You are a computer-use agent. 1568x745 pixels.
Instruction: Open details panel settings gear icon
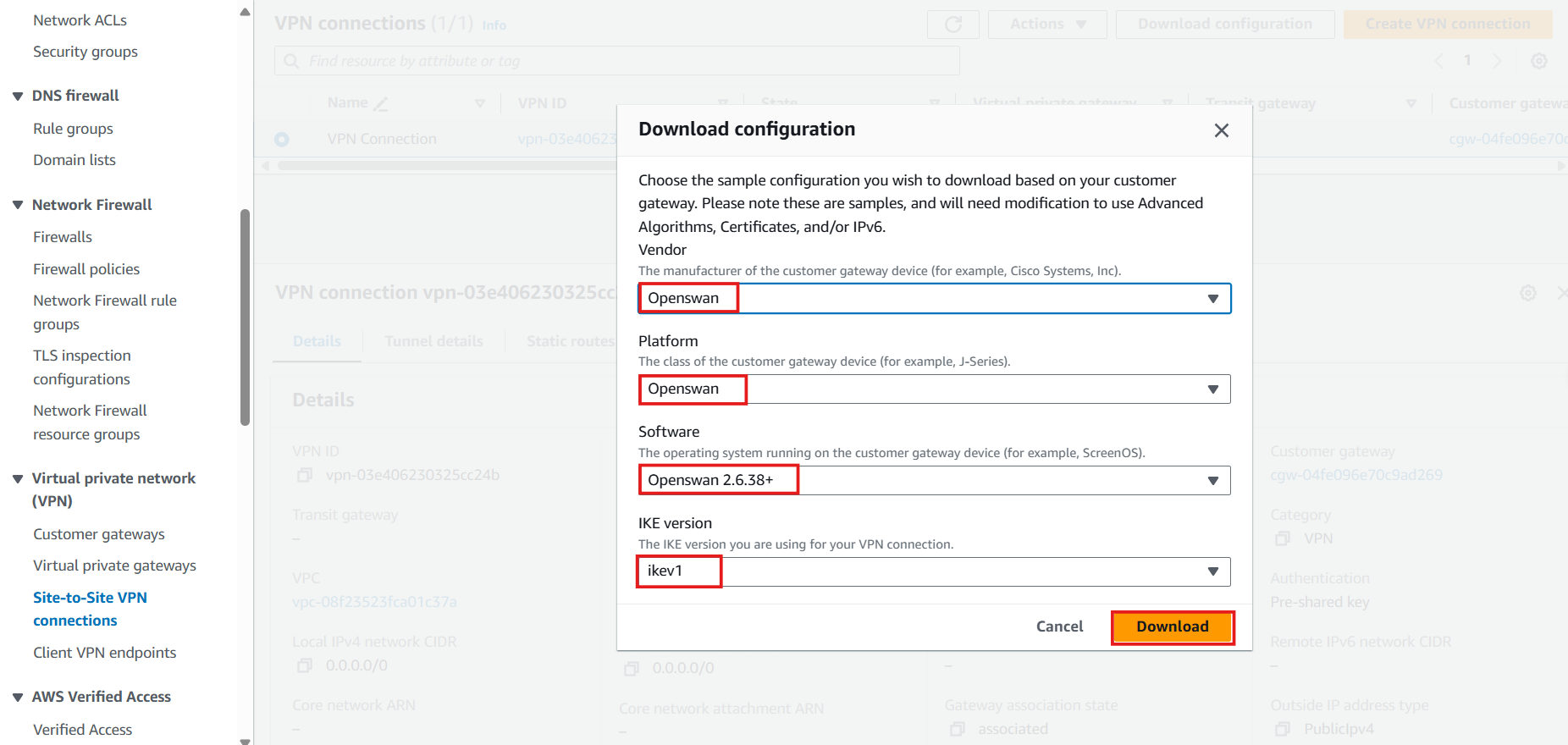click(x=1528, y=293)
